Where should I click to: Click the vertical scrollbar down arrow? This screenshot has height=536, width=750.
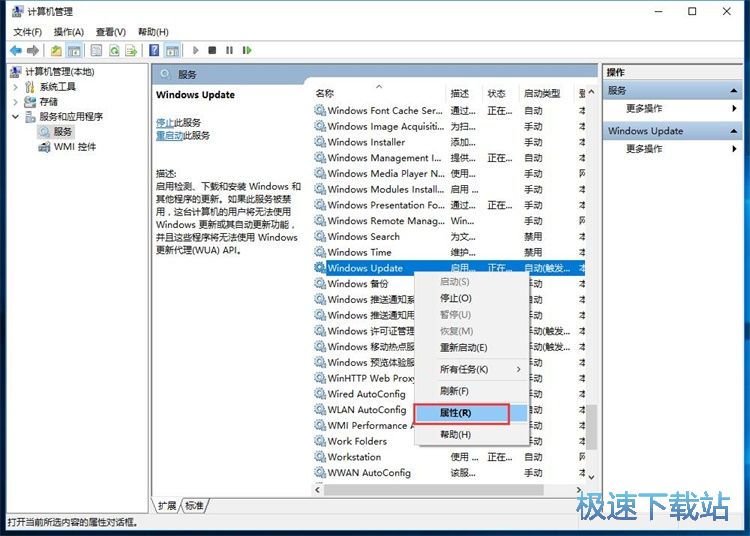click(x=592, y=477)
